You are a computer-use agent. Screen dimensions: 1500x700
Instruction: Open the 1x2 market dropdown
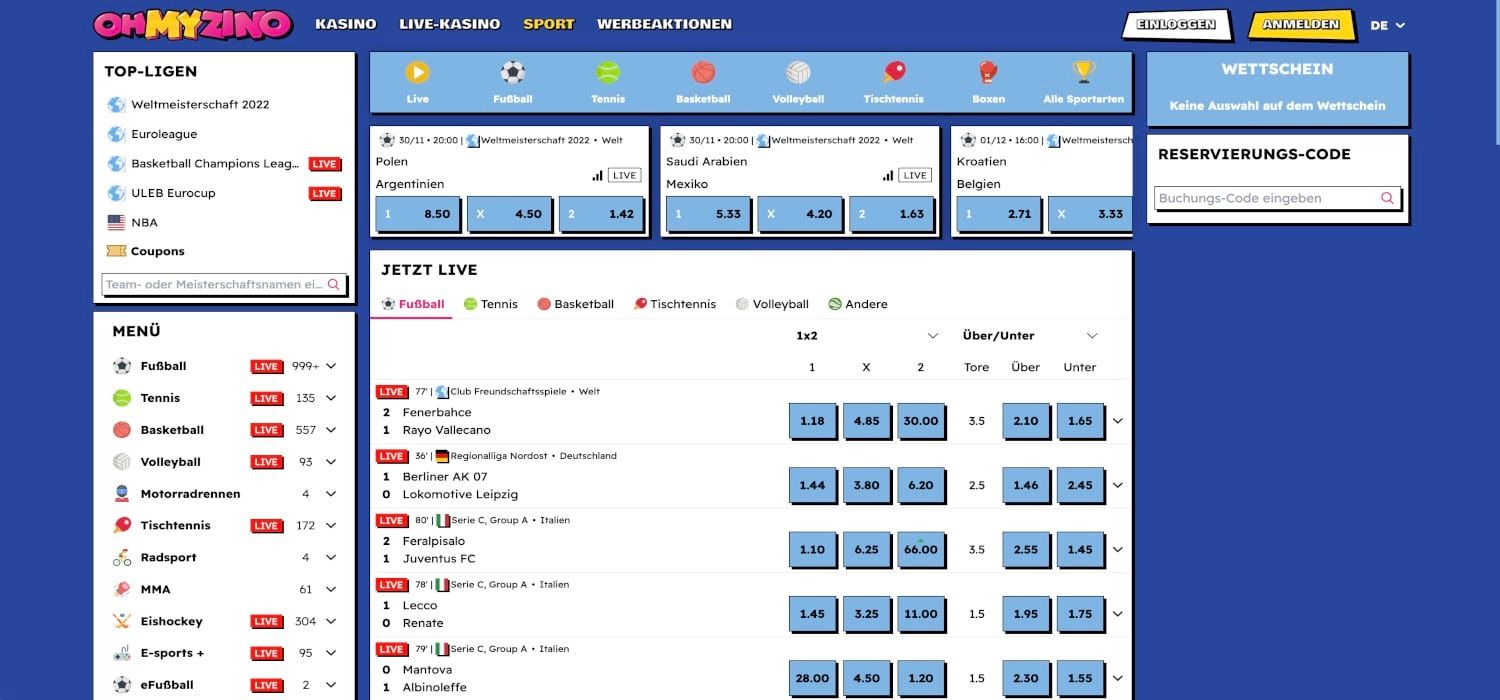(x=932, y=336)
